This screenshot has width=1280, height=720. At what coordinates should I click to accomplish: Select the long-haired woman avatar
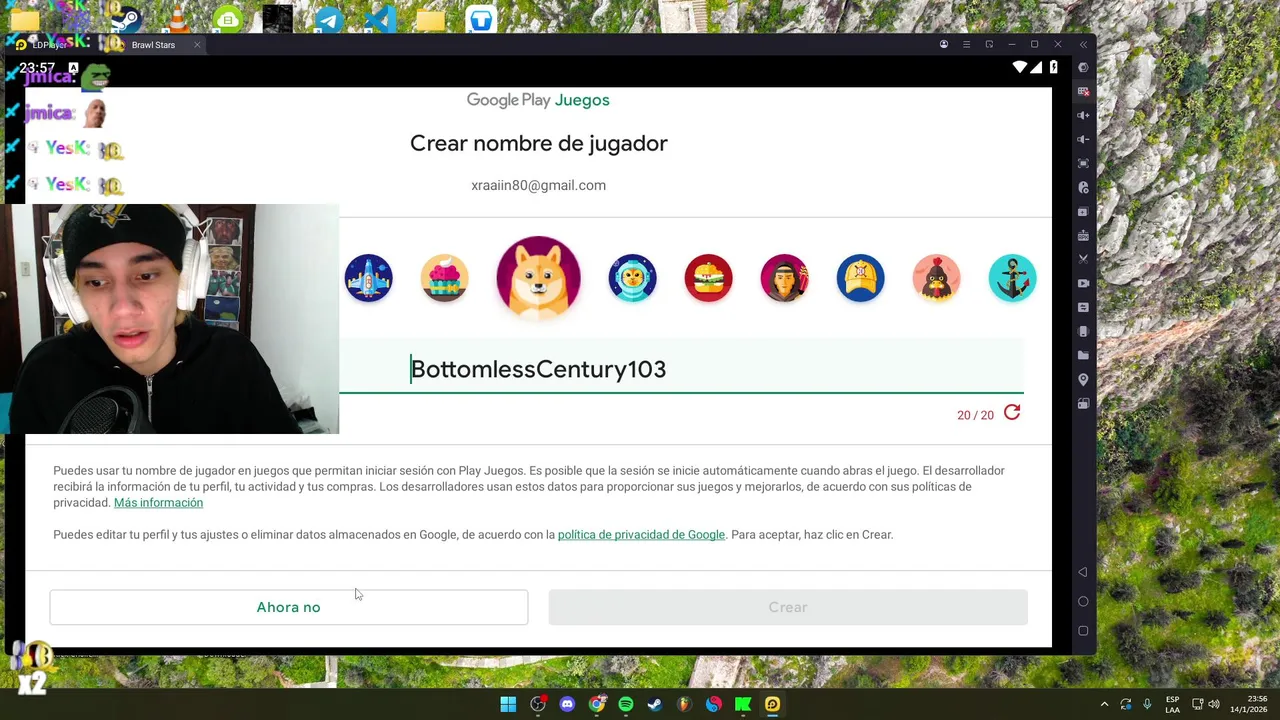click(x=784, y=278)
